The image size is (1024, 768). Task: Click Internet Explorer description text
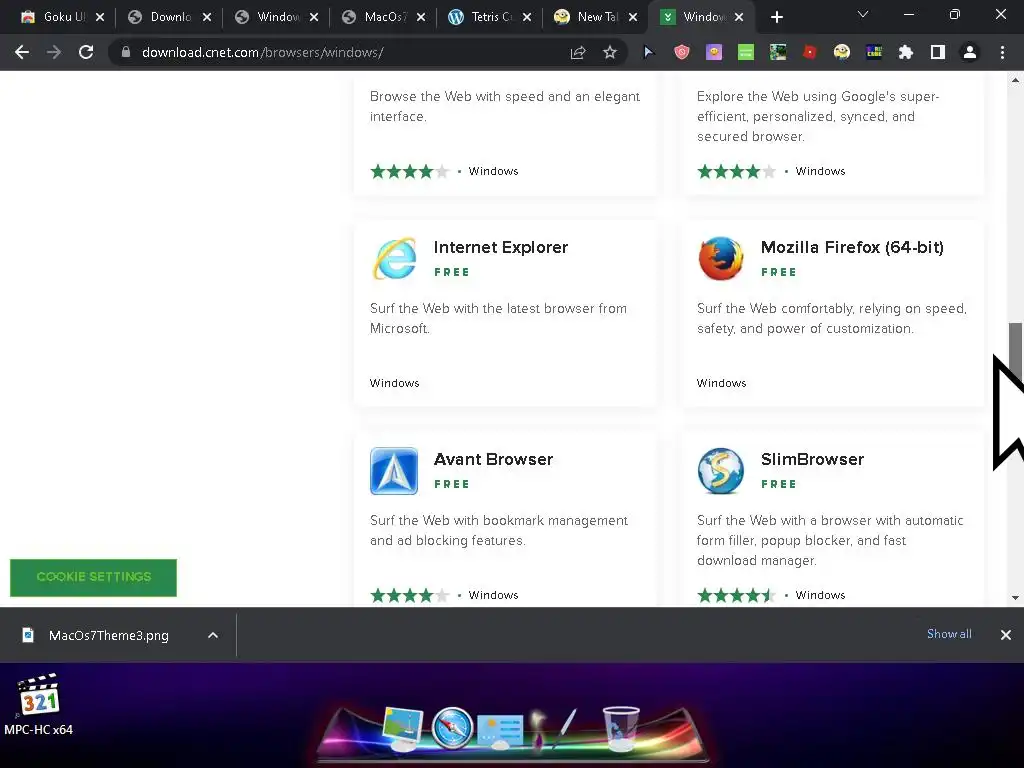pyautogui.click(x=498, y=318)
